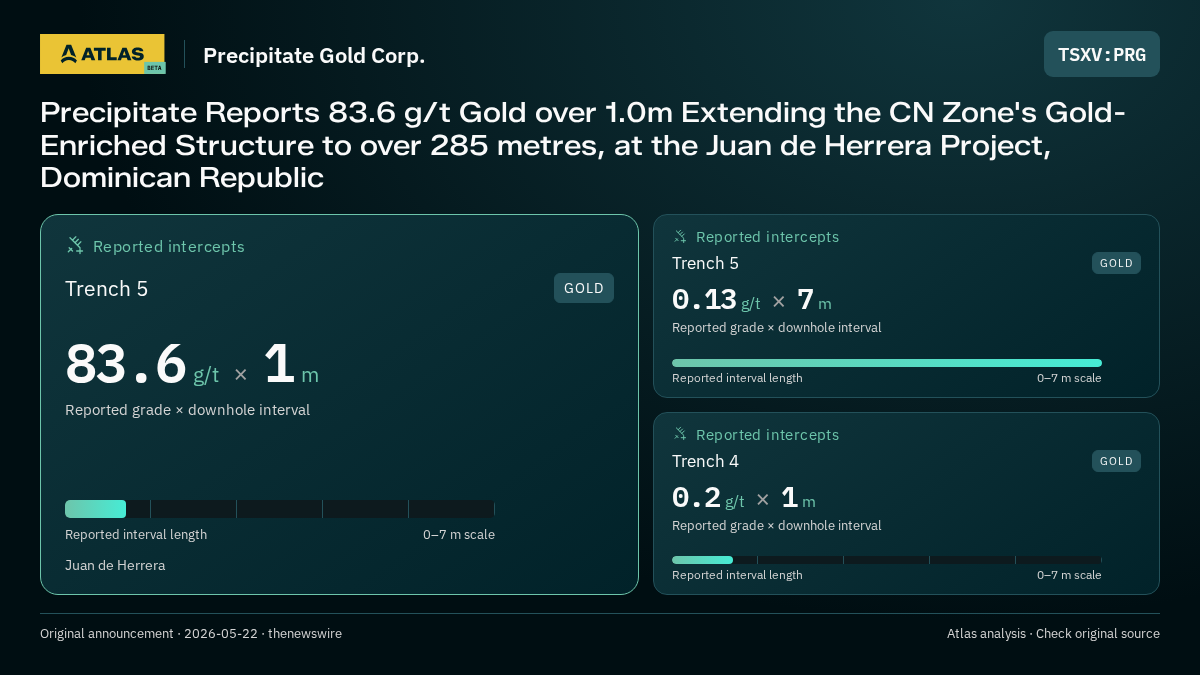Screen dimensions: 1200x675
Task: Click Reported grade × downhole interval under 83.6
Action: click(187, 410)
